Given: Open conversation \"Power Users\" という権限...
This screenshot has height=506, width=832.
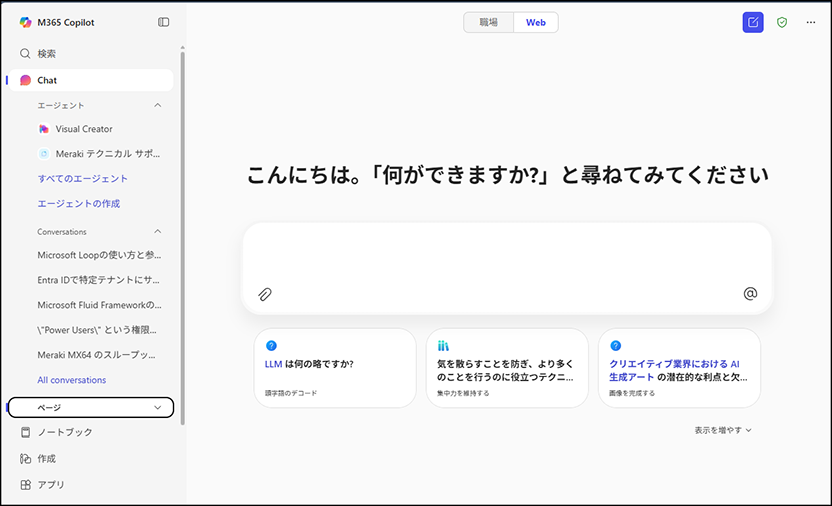Looking at the screenshot, I should point(97,330).
